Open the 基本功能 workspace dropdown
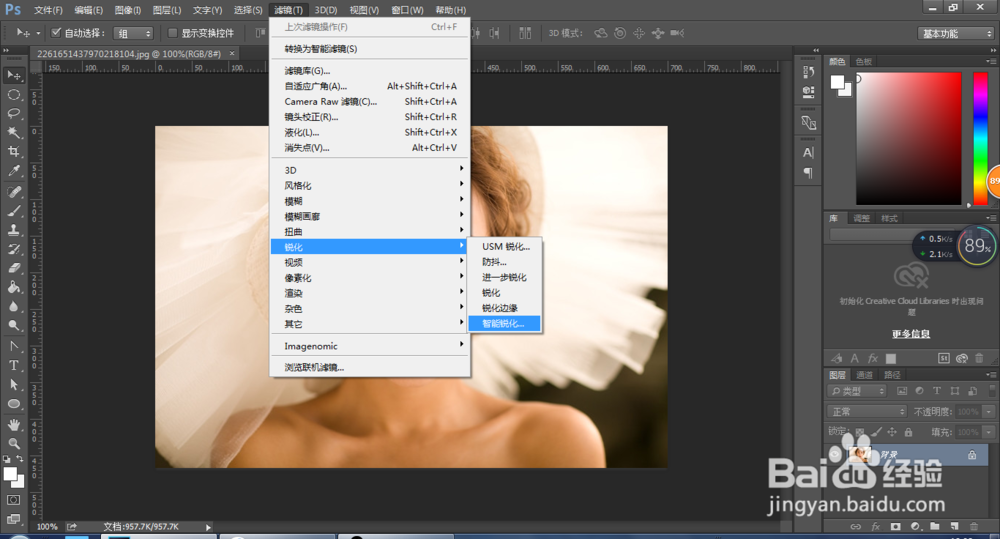1000x539 pixels. click(955, 33)
